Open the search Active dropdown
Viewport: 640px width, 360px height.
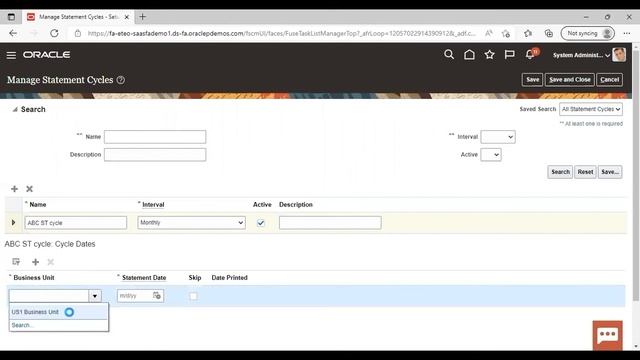coord(491,155)
